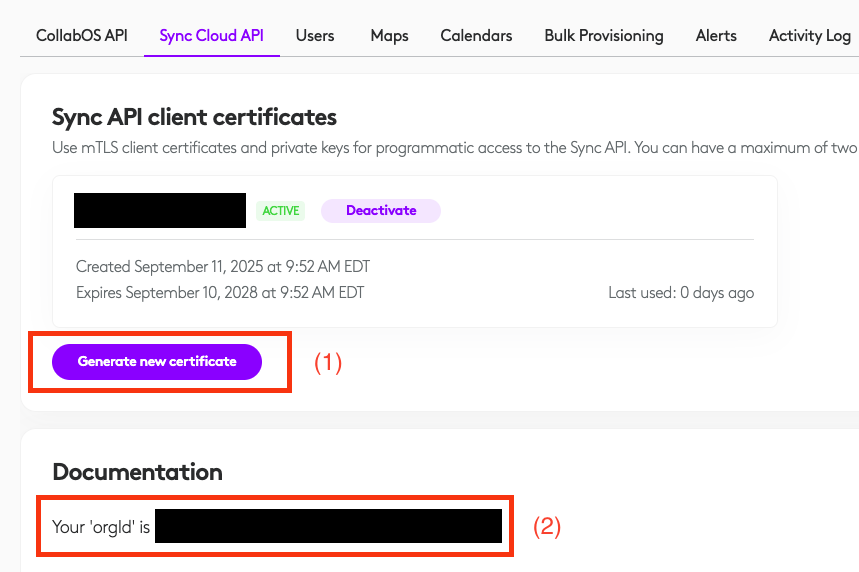This screenshot has height=572, width=859.
Task: Open the Calendars tab
Action: 476,36
